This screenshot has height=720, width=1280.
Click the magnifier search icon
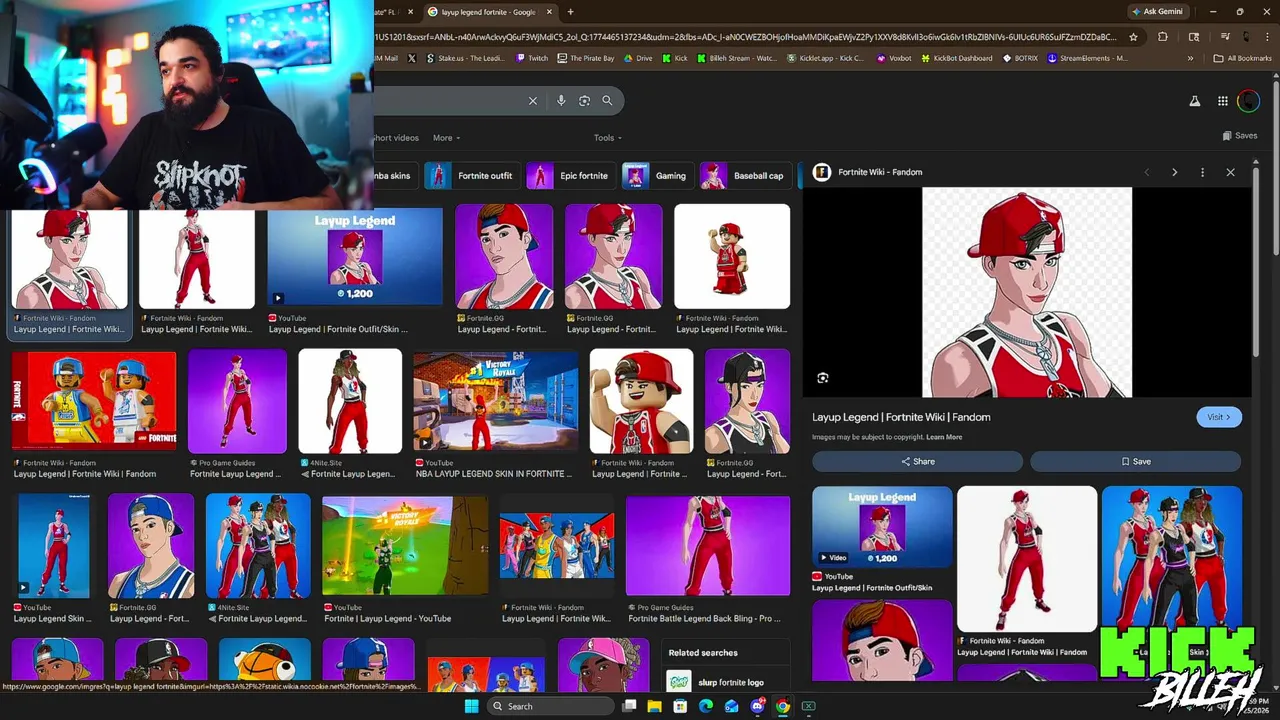click(x=607, y=101)
